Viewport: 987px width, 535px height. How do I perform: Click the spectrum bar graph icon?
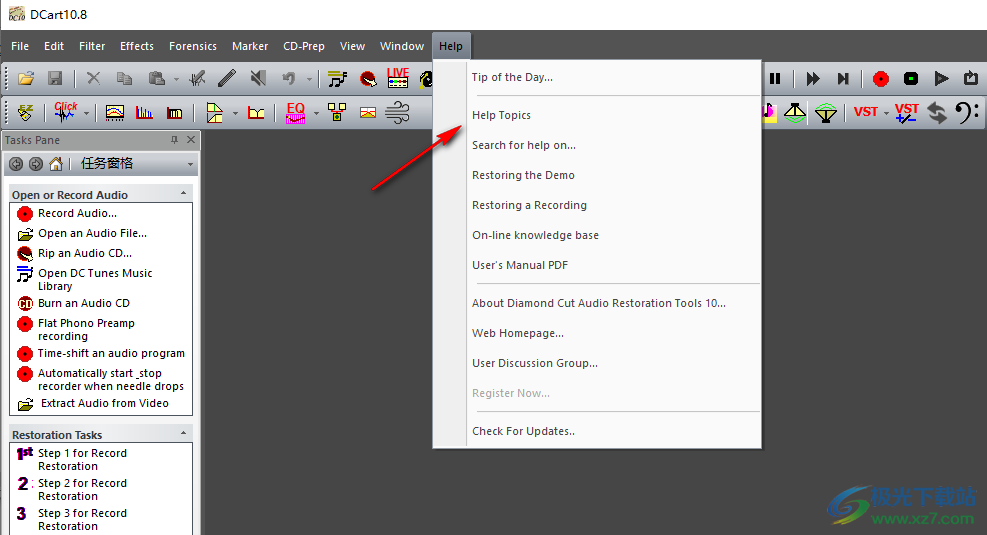144,113
